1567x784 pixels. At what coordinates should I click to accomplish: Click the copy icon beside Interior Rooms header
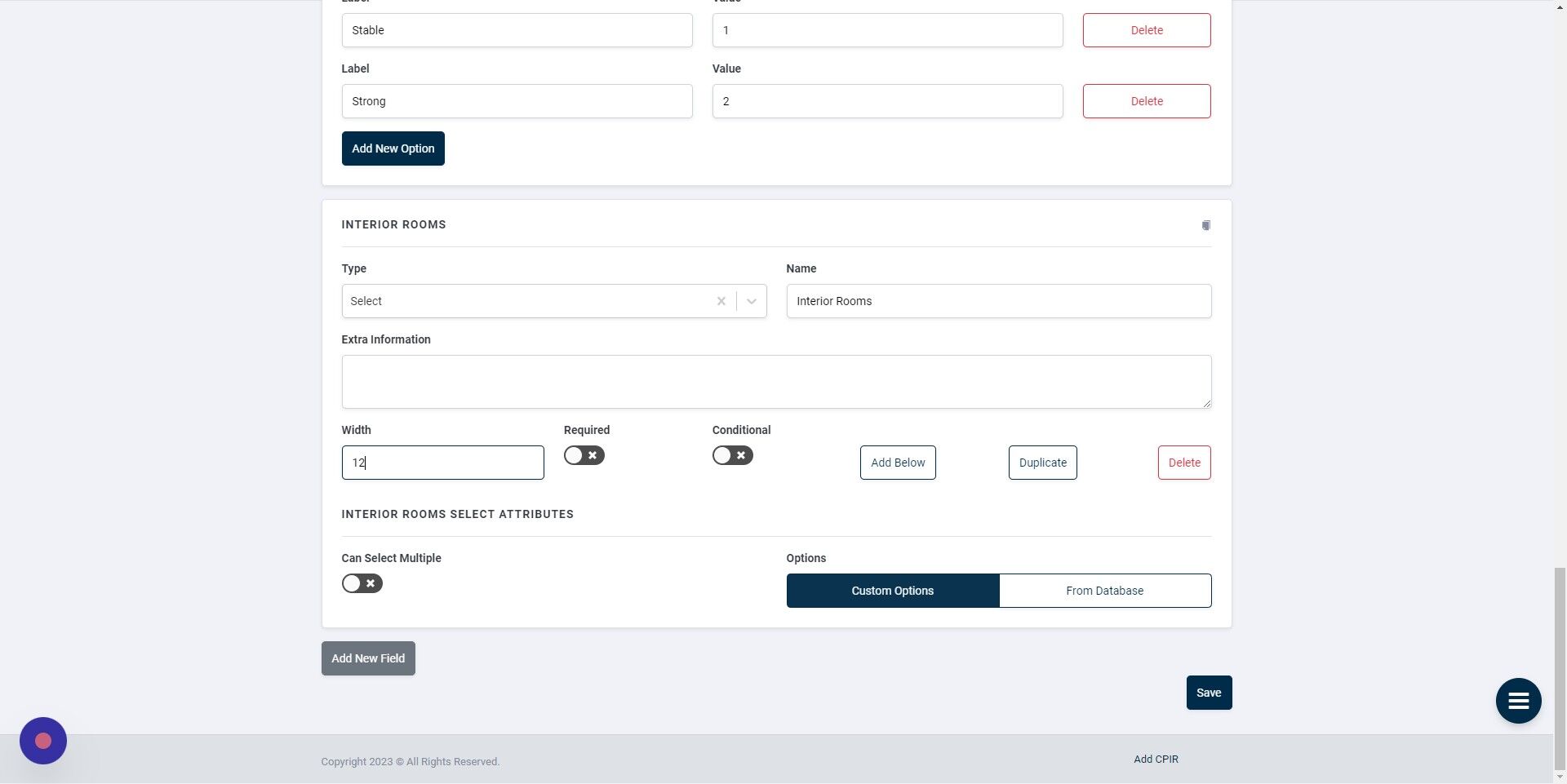1205,225
